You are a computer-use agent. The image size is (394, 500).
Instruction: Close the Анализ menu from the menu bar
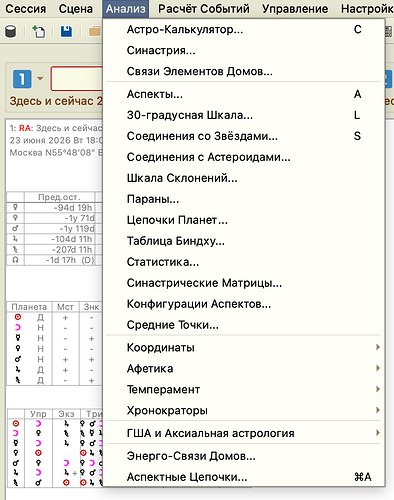click(126, 9)
